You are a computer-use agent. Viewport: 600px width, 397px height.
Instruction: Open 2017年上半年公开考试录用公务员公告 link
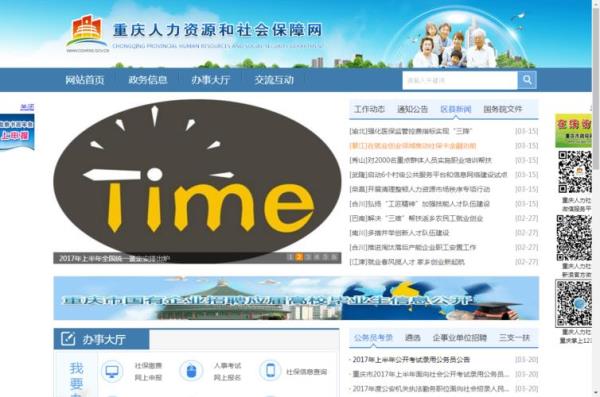(x=411, y=359)
